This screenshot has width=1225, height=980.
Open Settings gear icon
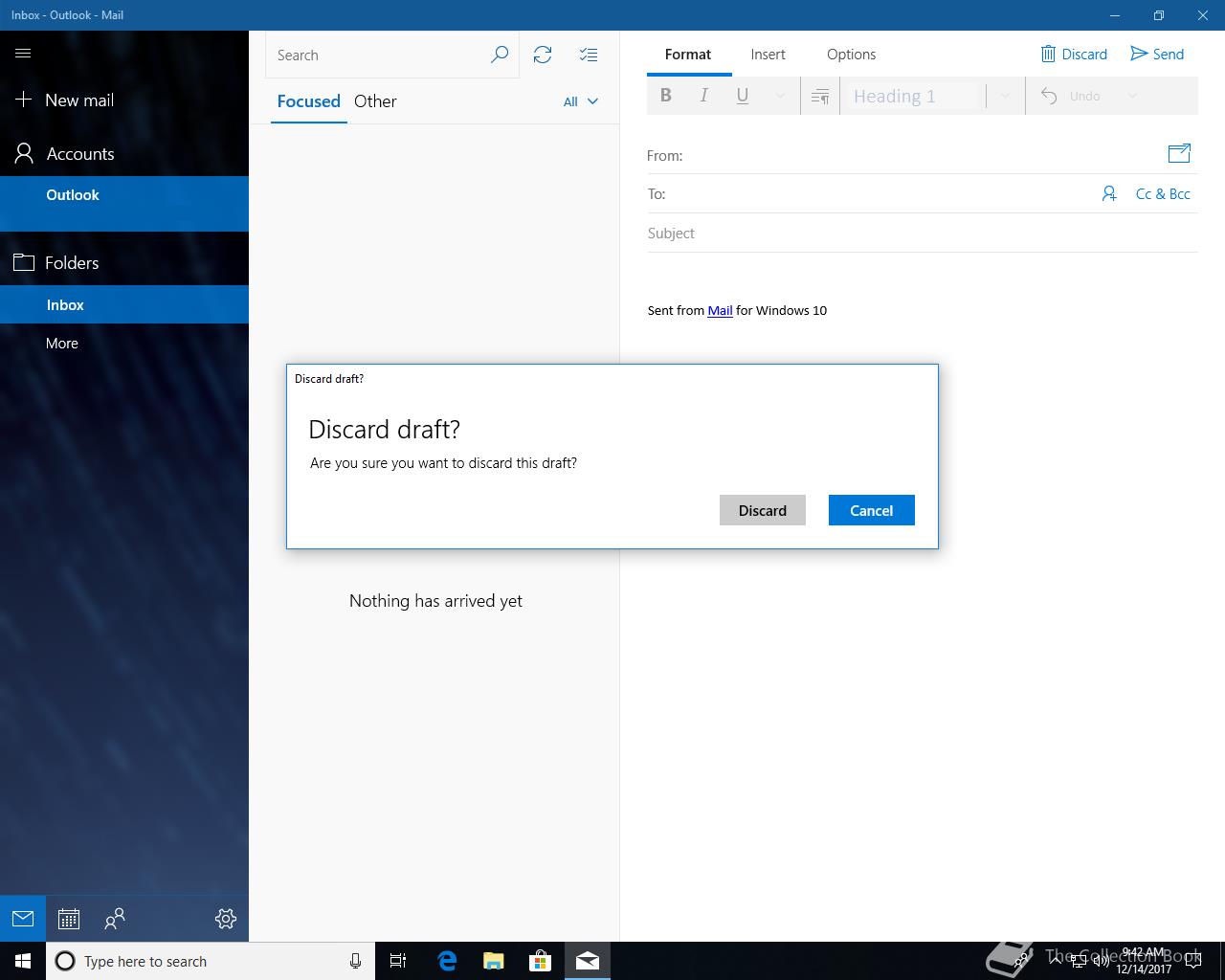(x=226, y=919)
